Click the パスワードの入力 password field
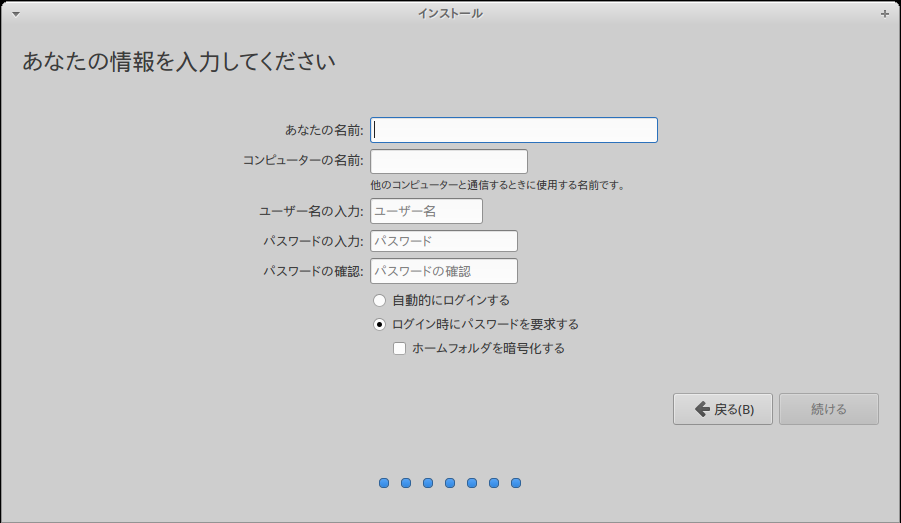This screenshot has height=523, width=901. pyautogui.click(x=444, y=241)
